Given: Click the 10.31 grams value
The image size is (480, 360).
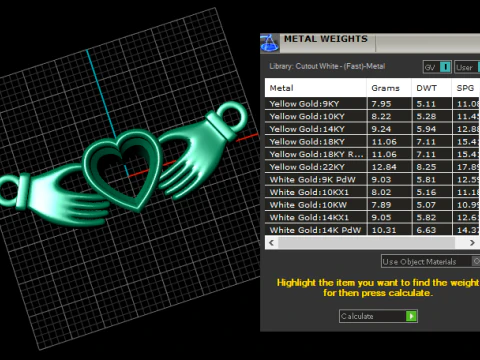Looking at the screenshot, I should pos(384,230).
